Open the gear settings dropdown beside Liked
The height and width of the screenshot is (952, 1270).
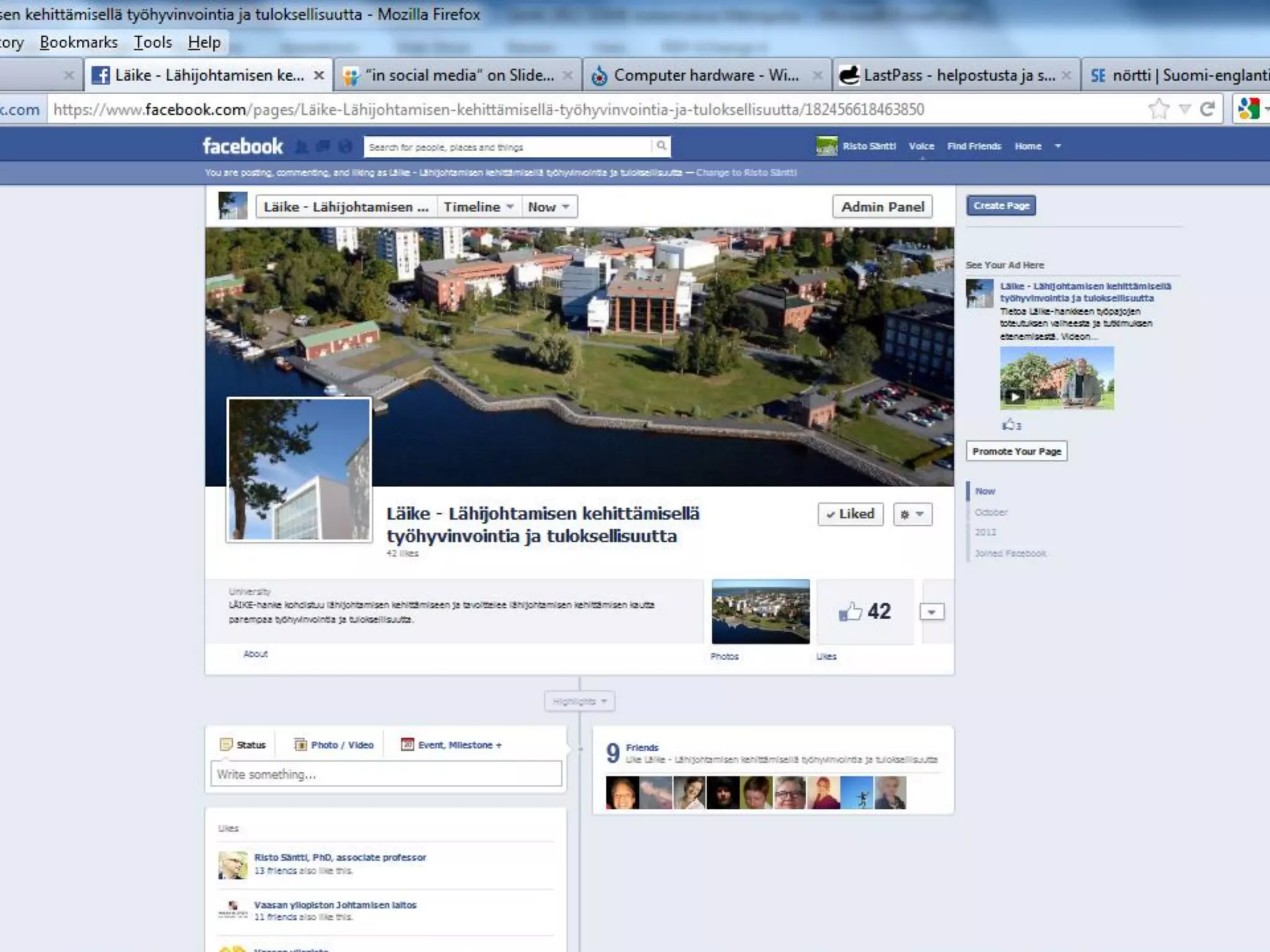tap(912, 514)
